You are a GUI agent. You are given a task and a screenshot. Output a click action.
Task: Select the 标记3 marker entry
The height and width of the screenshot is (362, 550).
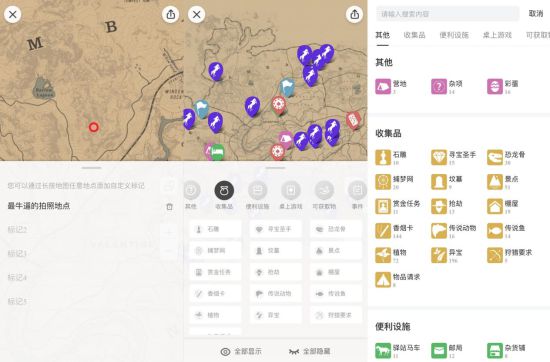click(x=17, y=254)
